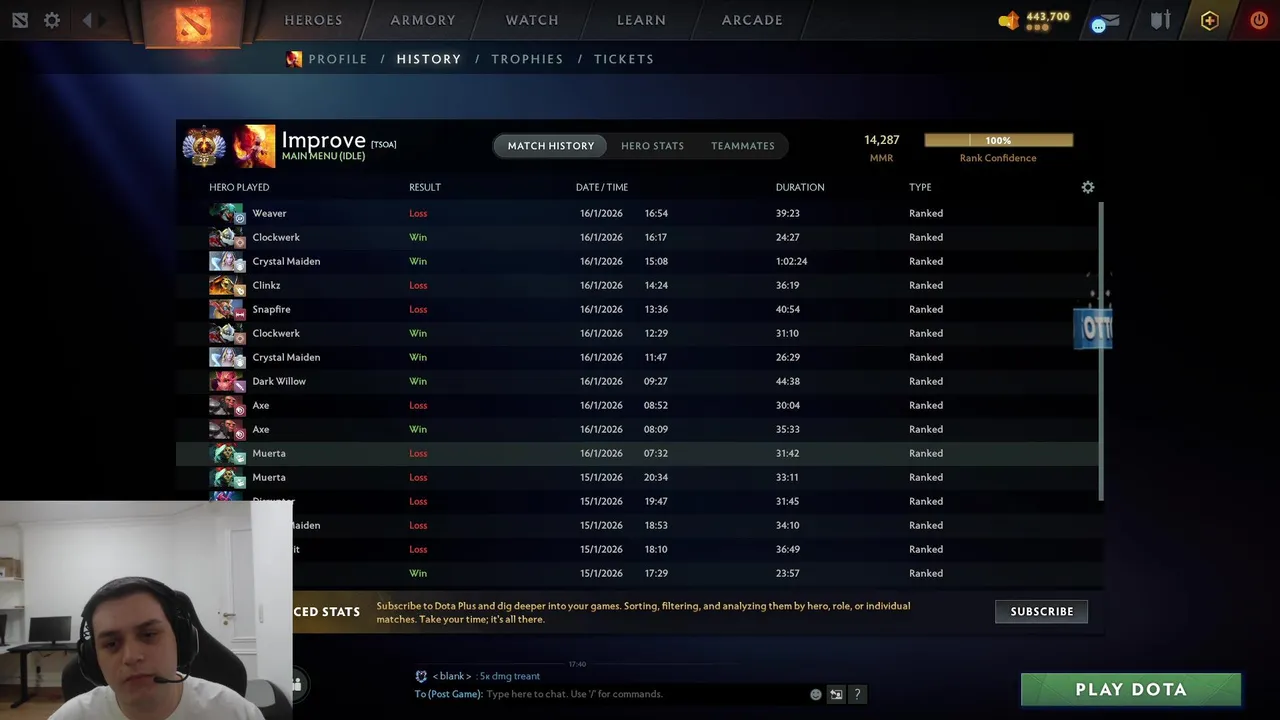The height and width of the screenshot is (720, 1280).
Task: Switch to the HISTORY tab
Action: tap(429, 59)
